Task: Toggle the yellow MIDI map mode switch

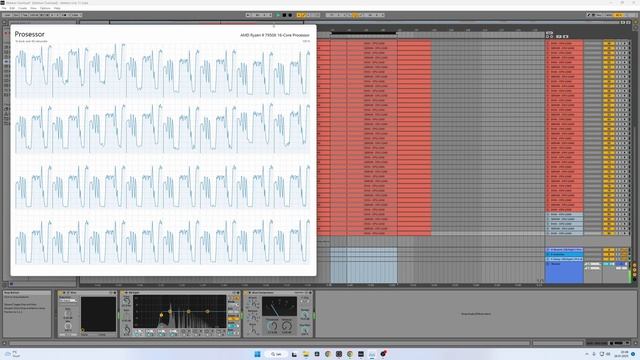Action: (619, 15)
